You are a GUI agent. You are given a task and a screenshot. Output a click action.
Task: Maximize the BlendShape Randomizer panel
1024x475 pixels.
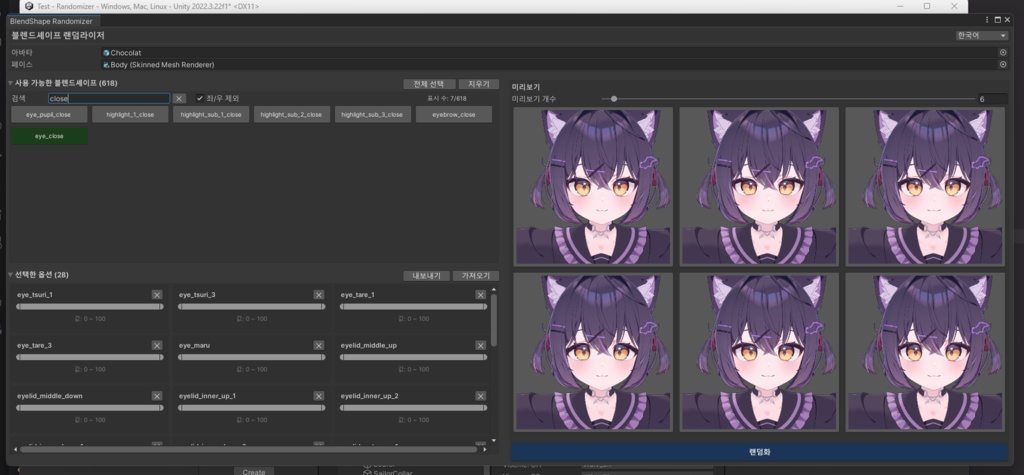pos(997,20)
